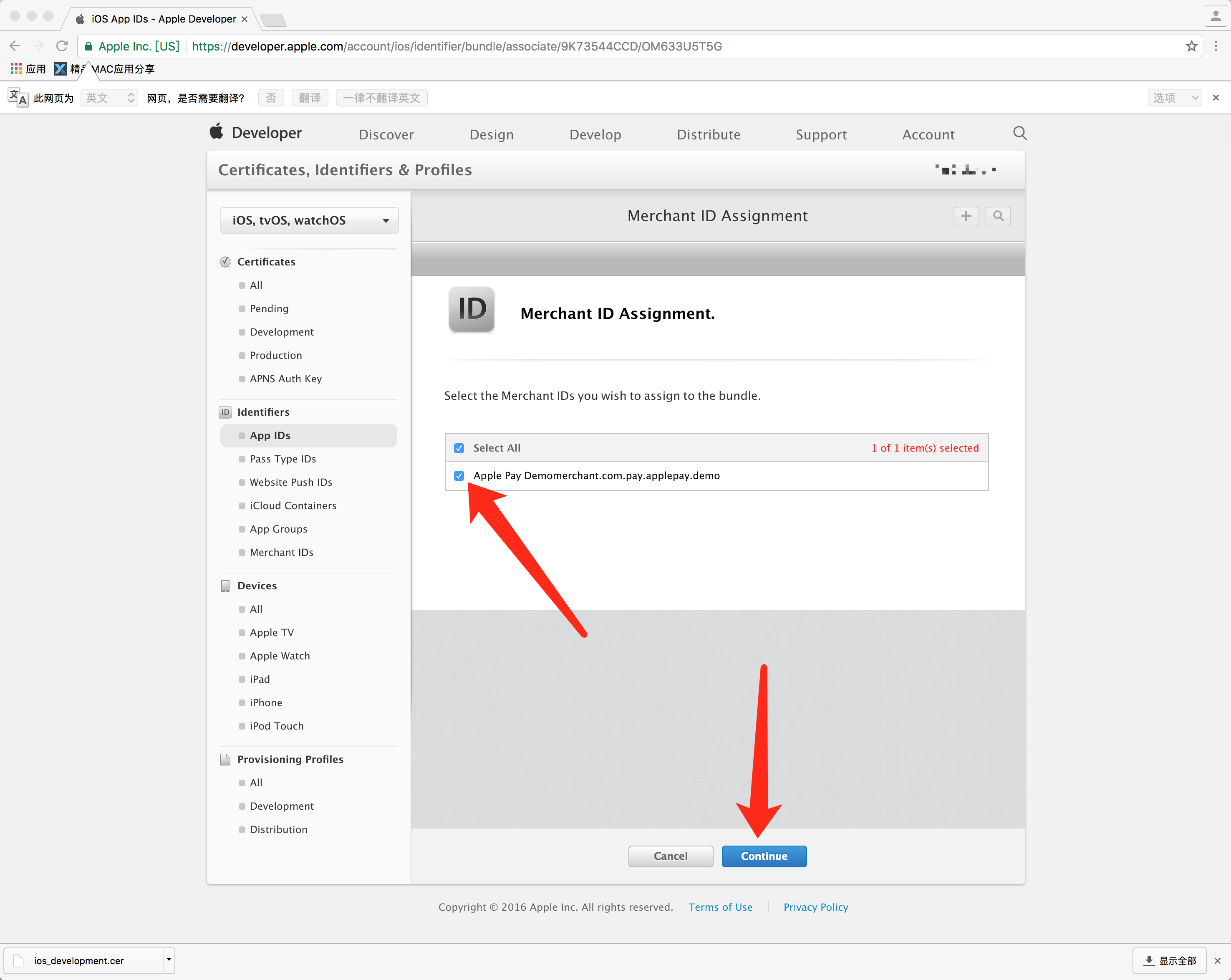Click the plus add button in header
The image size is (1231, 980).
pyautogui.click(x=966, y=216)
